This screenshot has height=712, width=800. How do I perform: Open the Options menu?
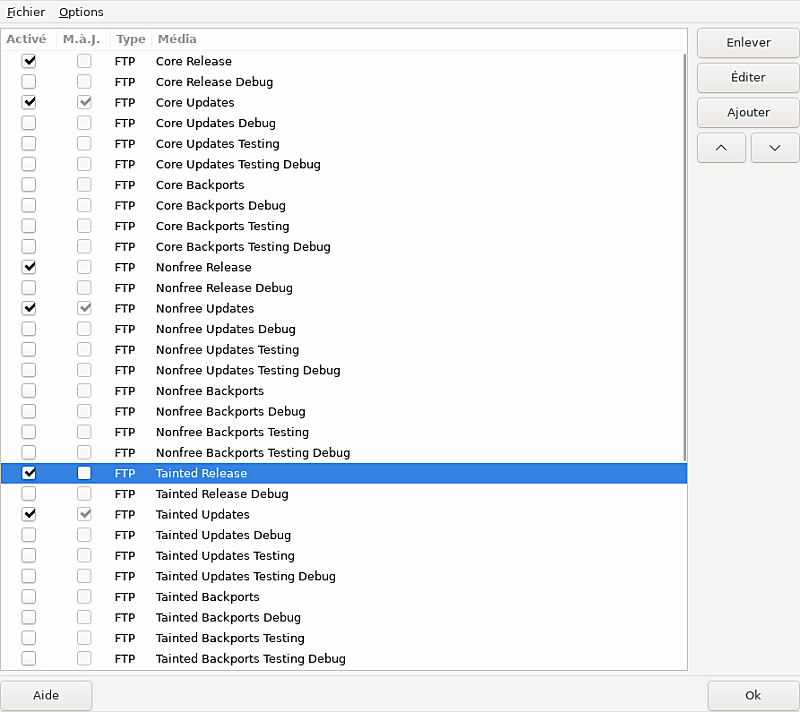(x=81, y=12)
